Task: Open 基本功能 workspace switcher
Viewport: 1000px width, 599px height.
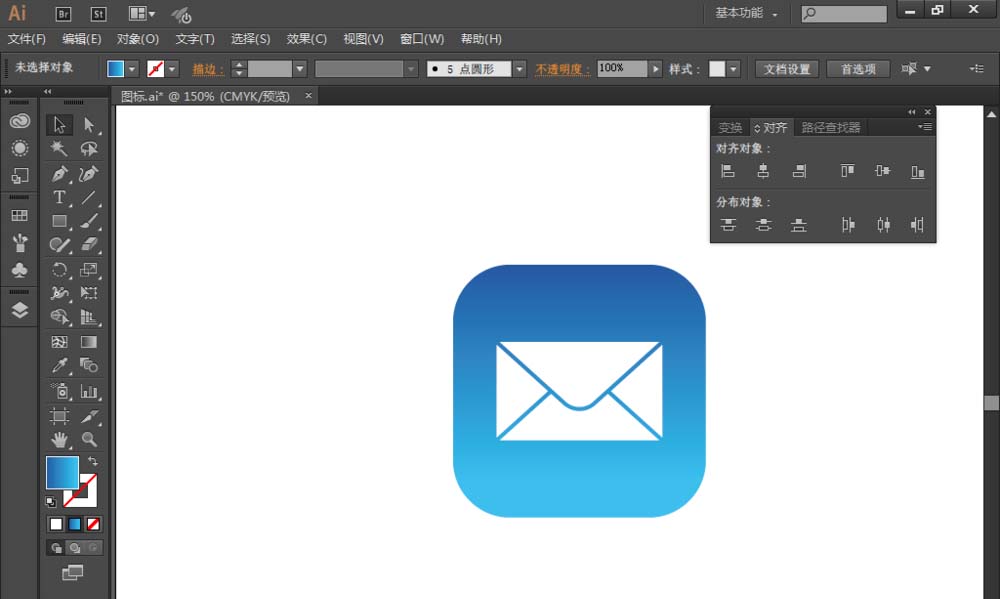Action: (746, 13)
